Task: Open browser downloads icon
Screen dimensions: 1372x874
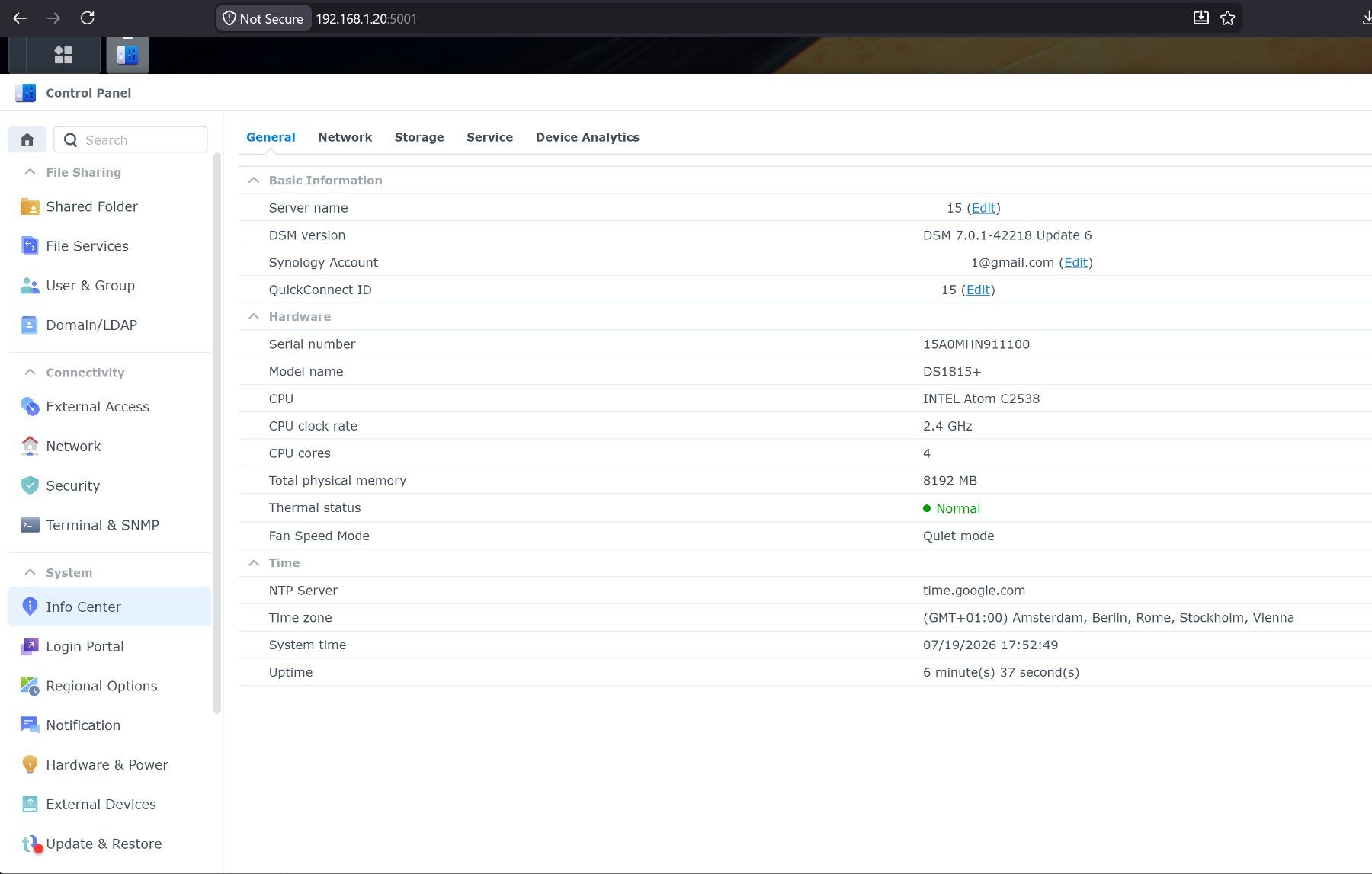Action: [1366, 18]
